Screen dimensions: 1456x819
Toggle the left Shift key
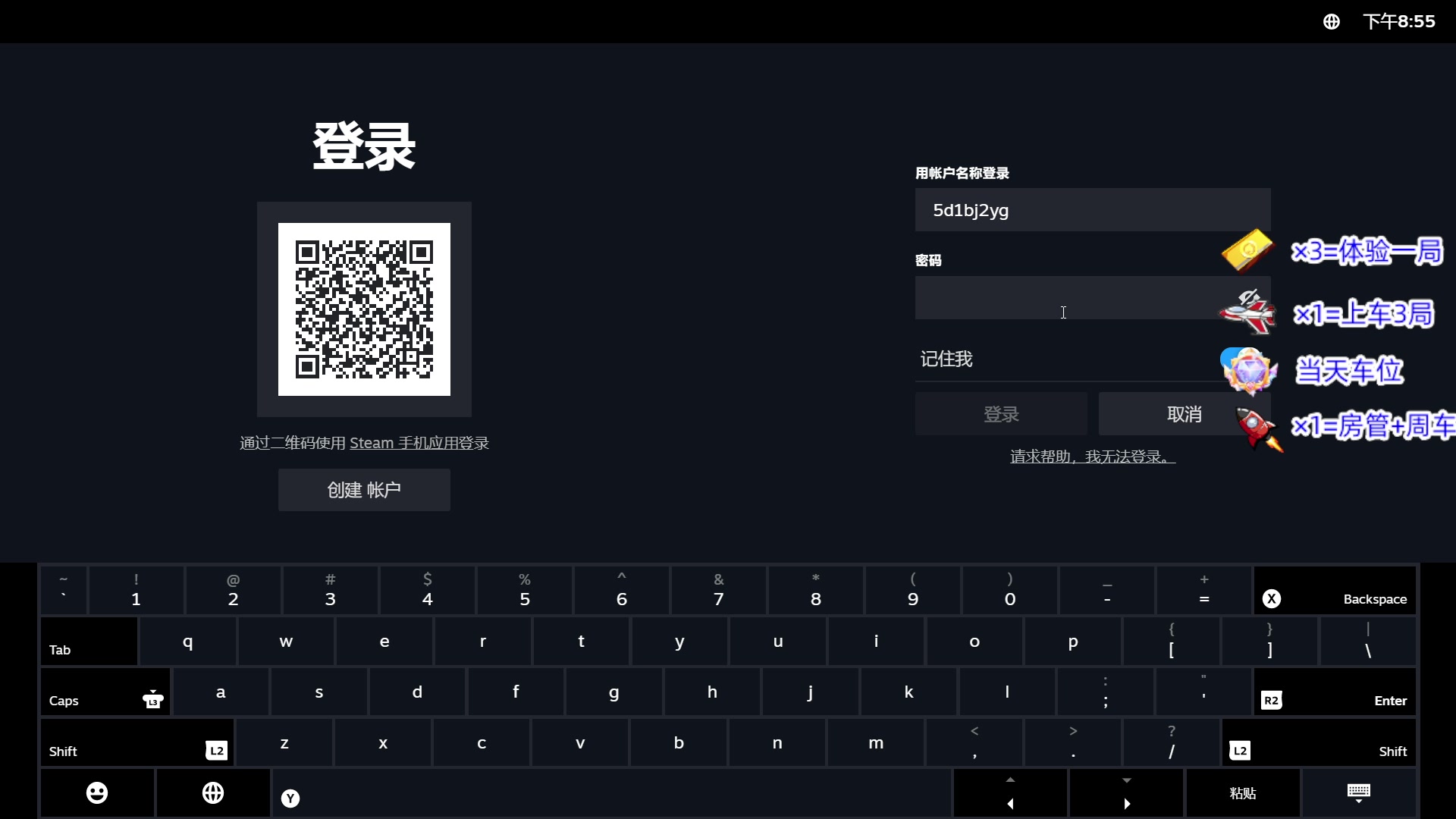(x=136, y=743)
